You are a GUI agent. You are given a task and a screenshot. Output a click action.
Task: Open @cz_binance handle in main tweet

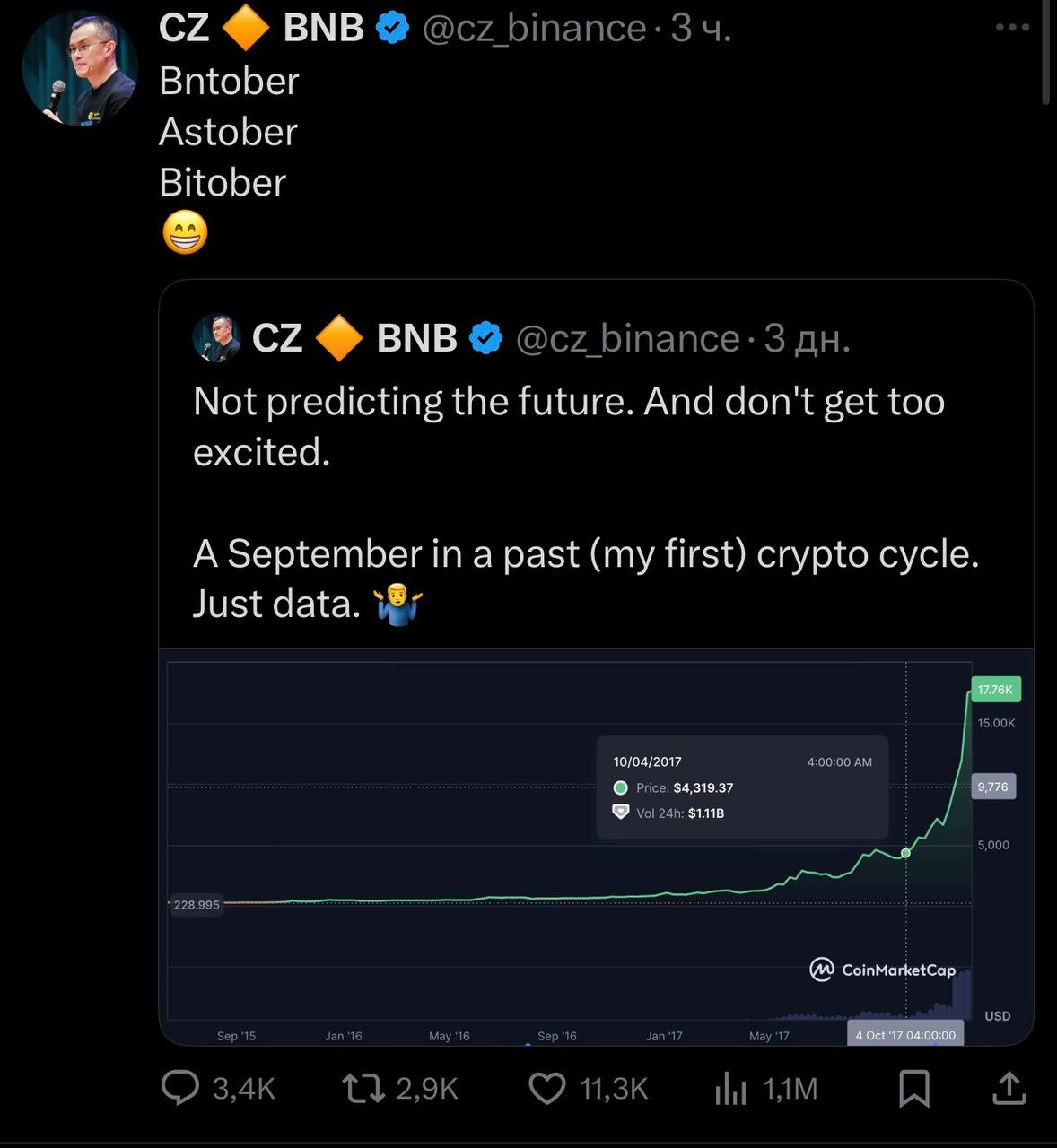tap(534, 28)
